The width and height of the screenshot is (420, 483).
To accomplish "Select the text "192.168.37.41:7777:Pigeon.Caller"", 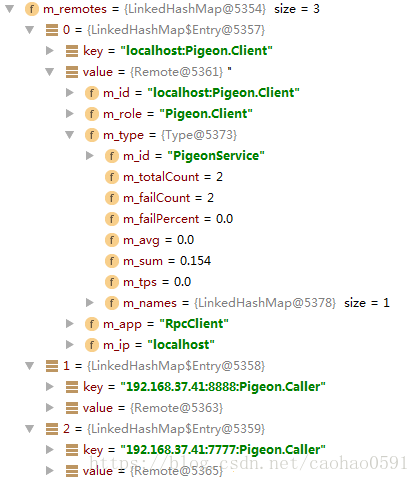I will point(223,450).
